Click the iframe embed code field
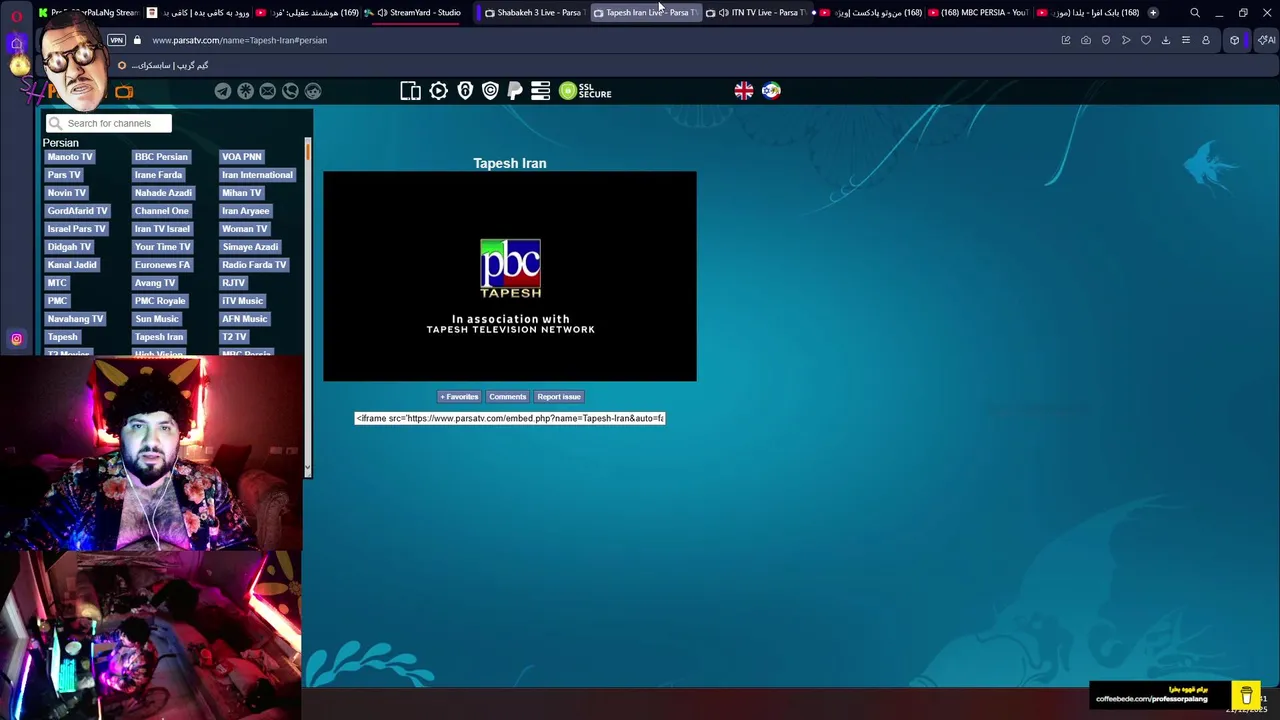 (510, 418)
